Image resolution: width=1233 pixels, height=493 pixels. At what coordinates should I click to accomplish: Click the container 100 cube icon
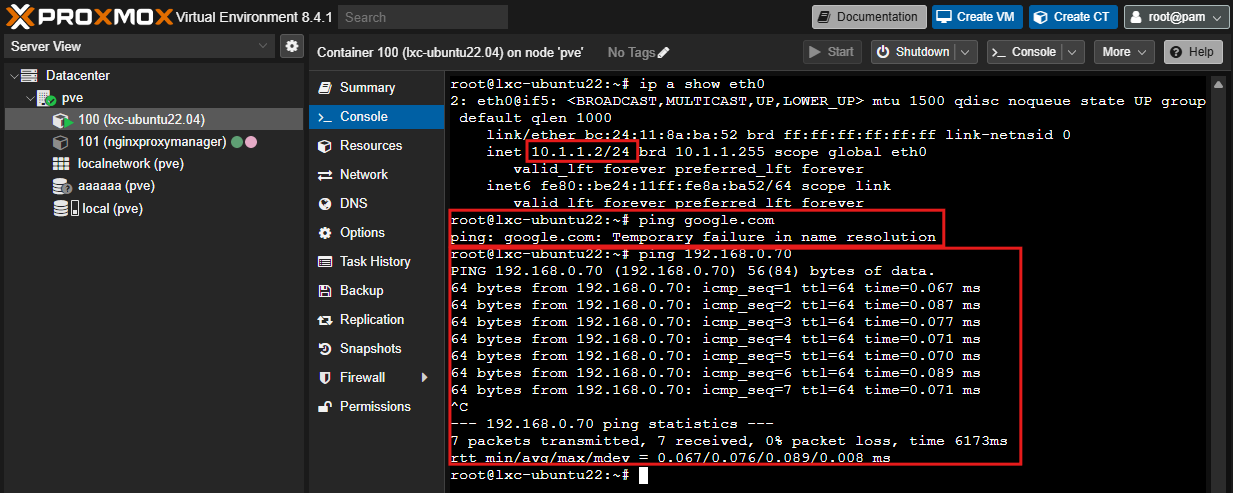pos(62,120)
